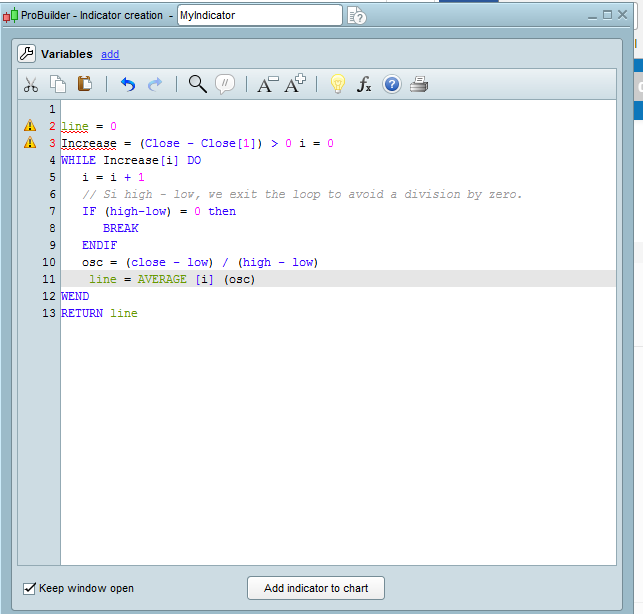
Task: Increase the editor font size
Action: coord(294,85)
